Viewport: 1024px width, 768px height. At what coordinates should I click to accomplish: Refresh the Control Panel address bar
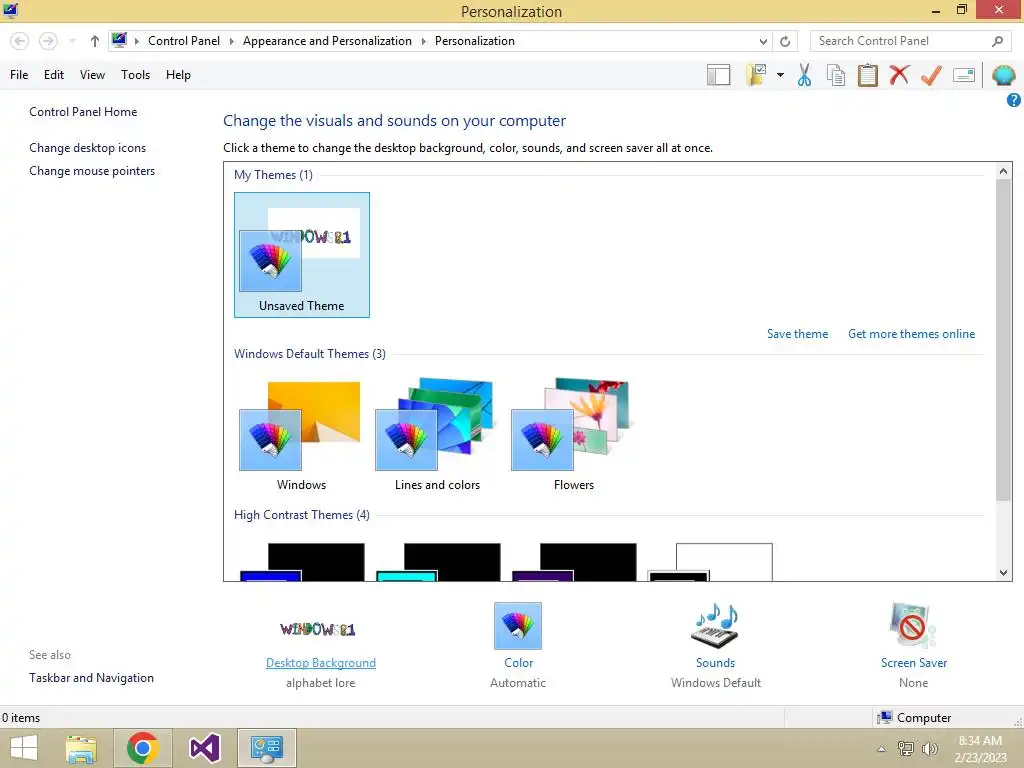point(785,41)
